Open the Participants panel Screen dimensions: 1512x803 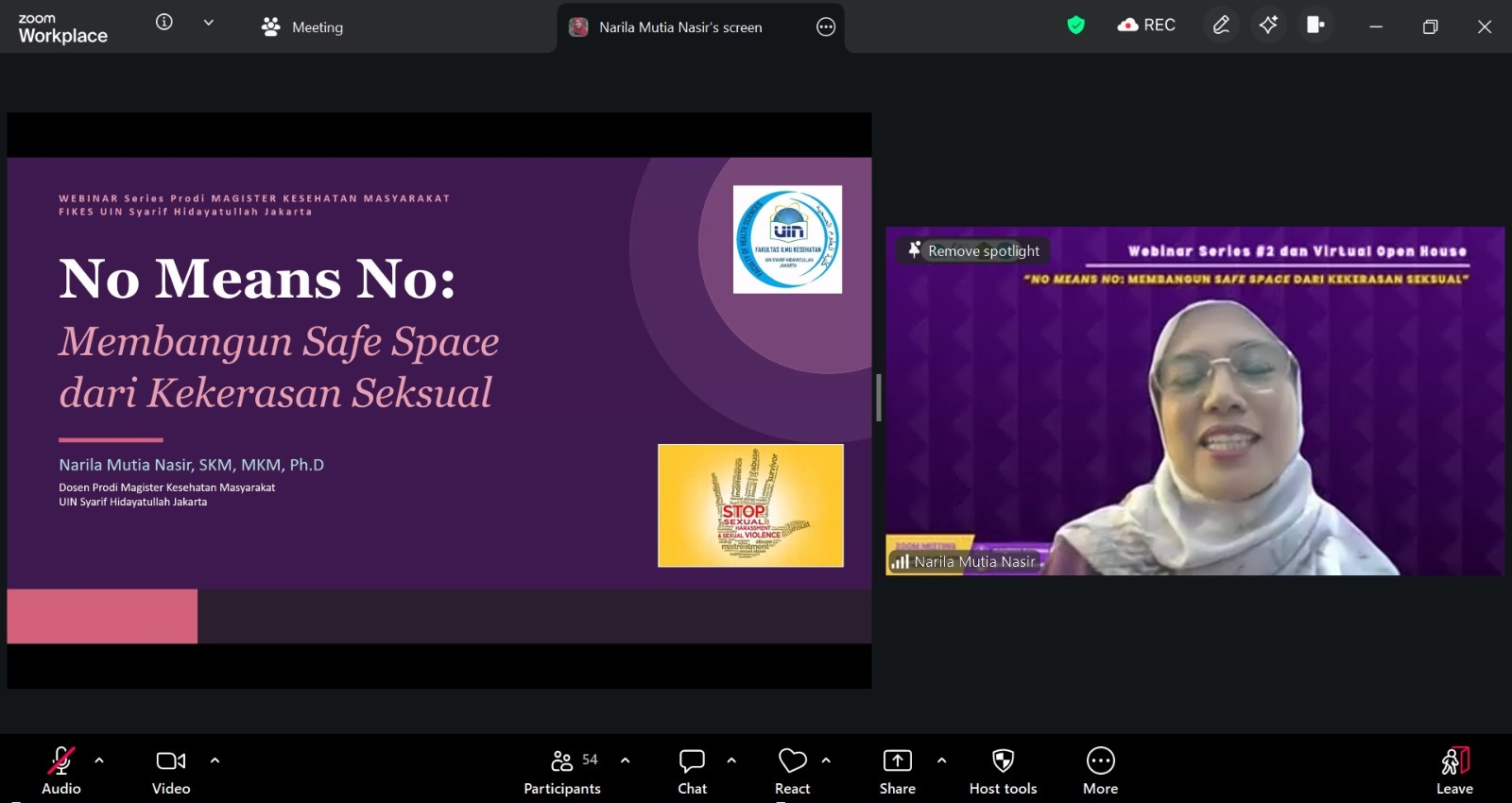tap(562, 770)
